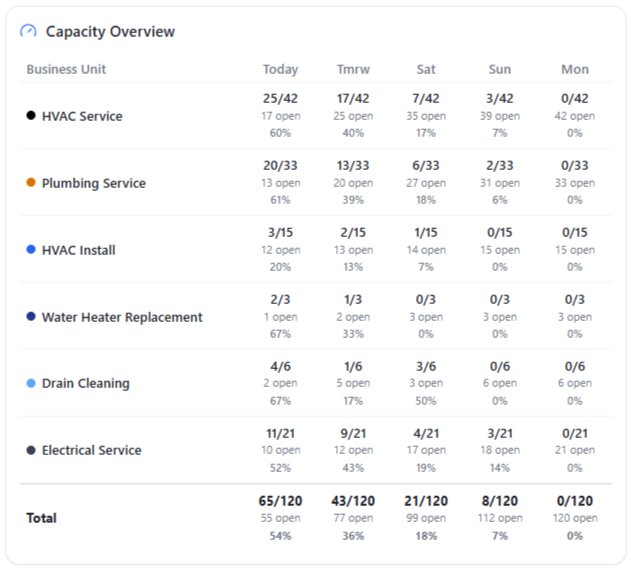Click the orange dot beside Plumbing Service

click(31, 183)
